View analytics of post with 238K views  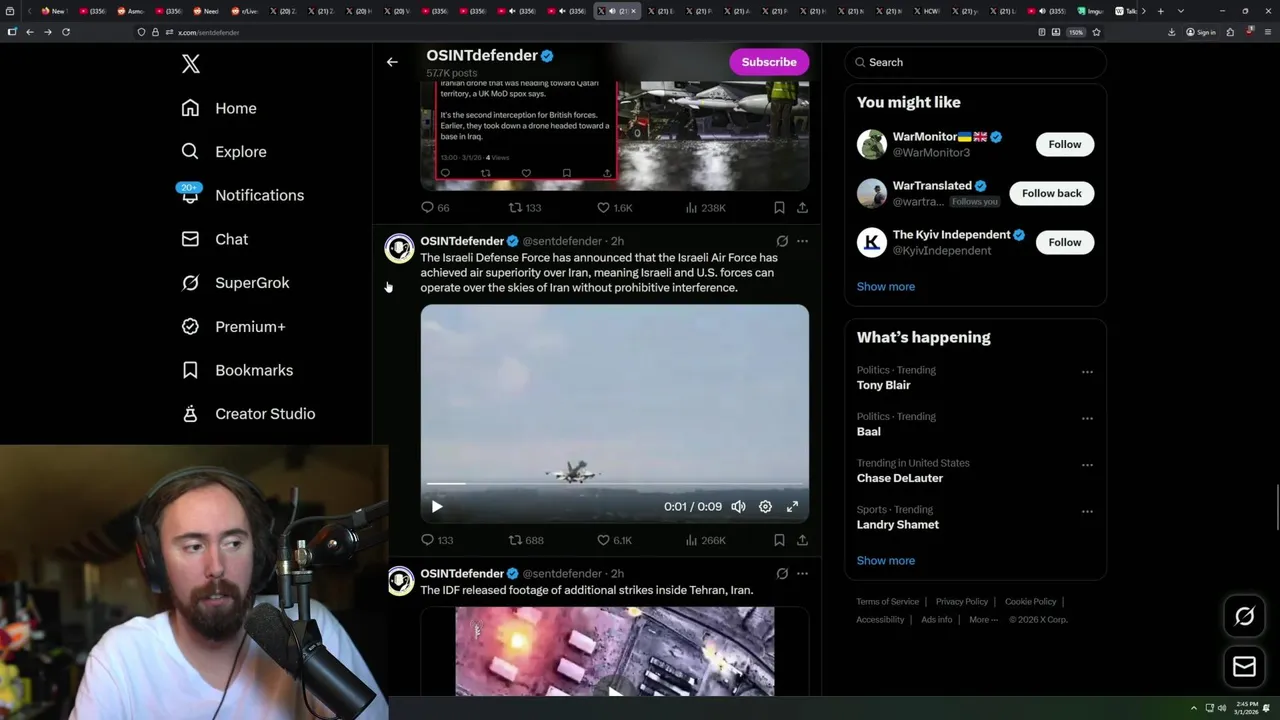[x=705, y=208]
